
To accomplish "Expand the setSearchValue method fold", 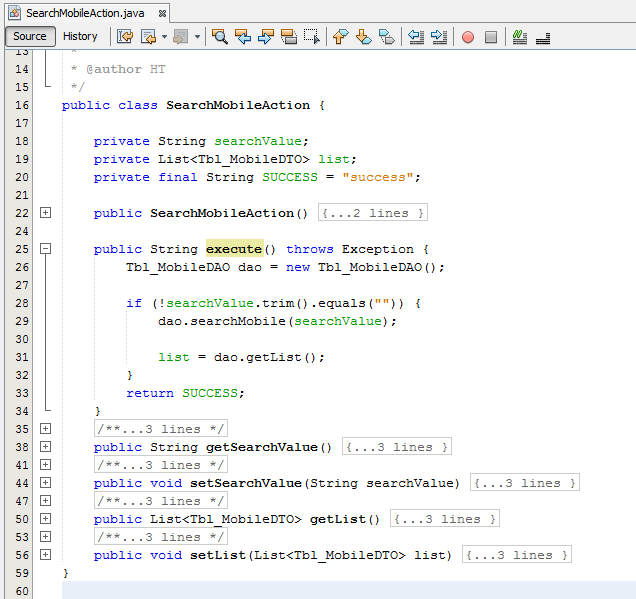I will [45, 482].
